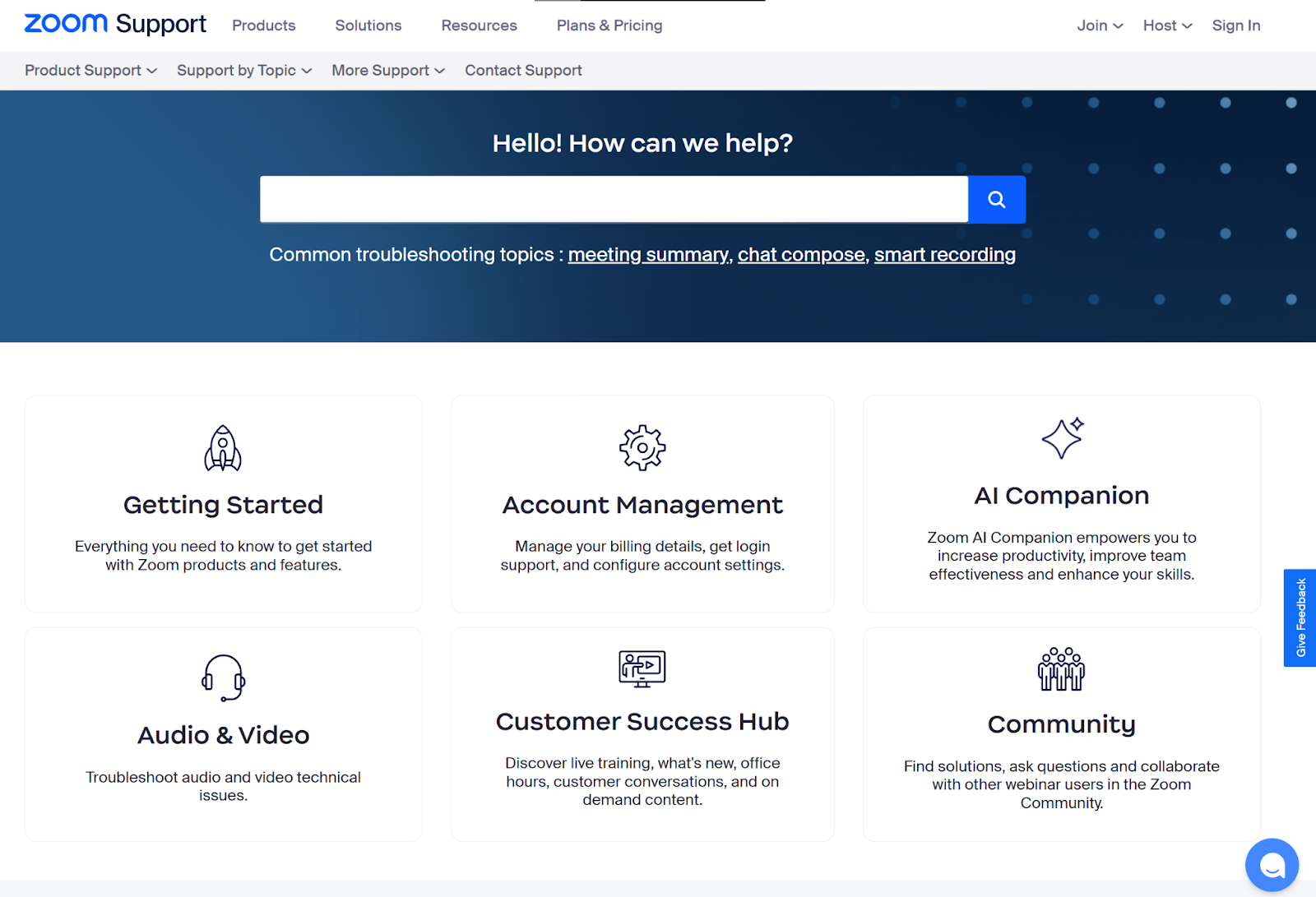Open the Getting Started heading

pyautogui.click(x=223, y=505)
